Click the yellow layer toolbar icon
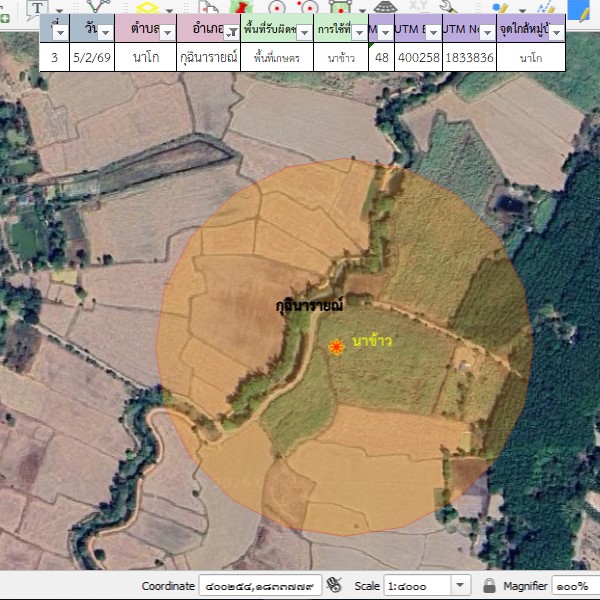The image size is (600, 600). click(147, 7)
